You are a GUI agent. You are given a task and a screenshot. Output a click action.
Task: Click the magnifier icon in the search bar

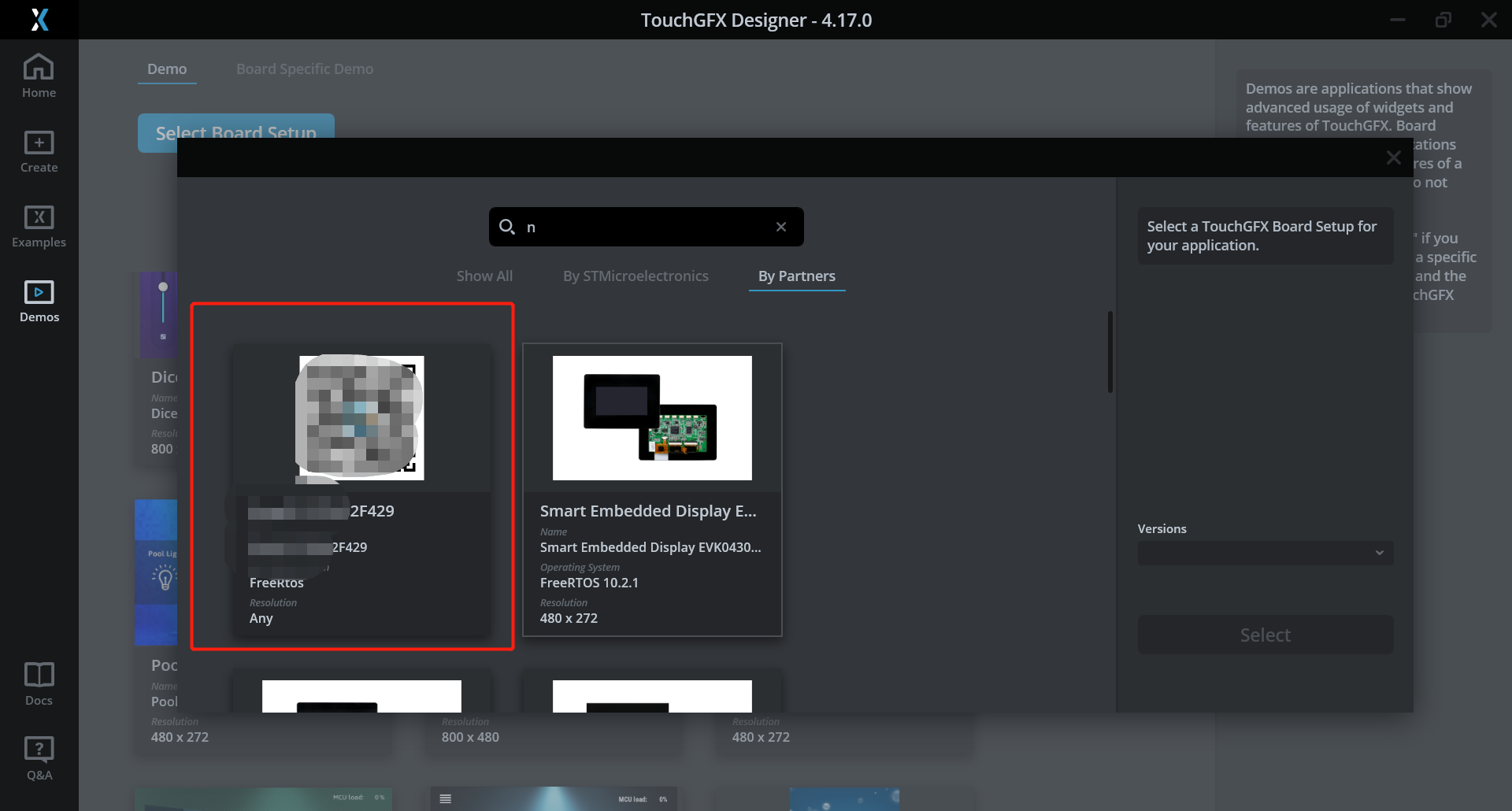tap(508, 227)
